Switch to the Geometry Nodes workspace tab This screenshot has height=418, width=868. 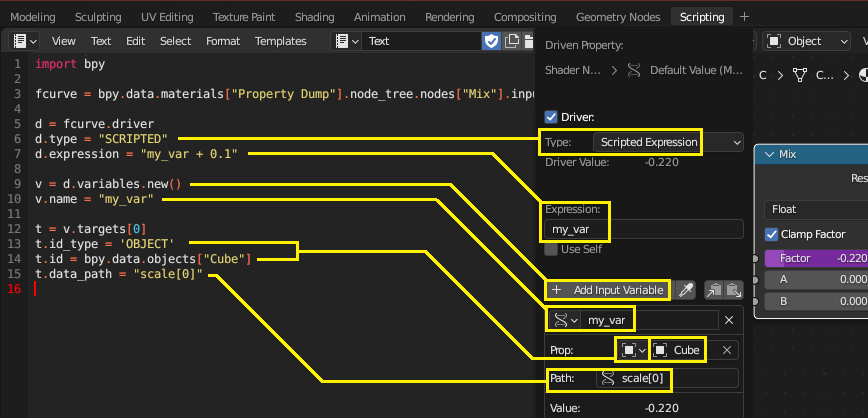(620, 17)
